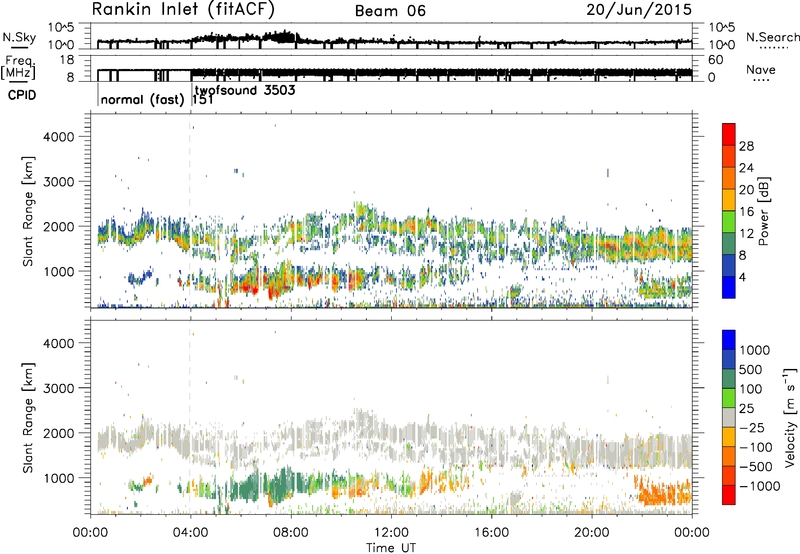The width and height of the screenshot is (800, 554).
Task: Click the 'Beam 06' label
Action: pyautogui.click(x=390, y=11)
